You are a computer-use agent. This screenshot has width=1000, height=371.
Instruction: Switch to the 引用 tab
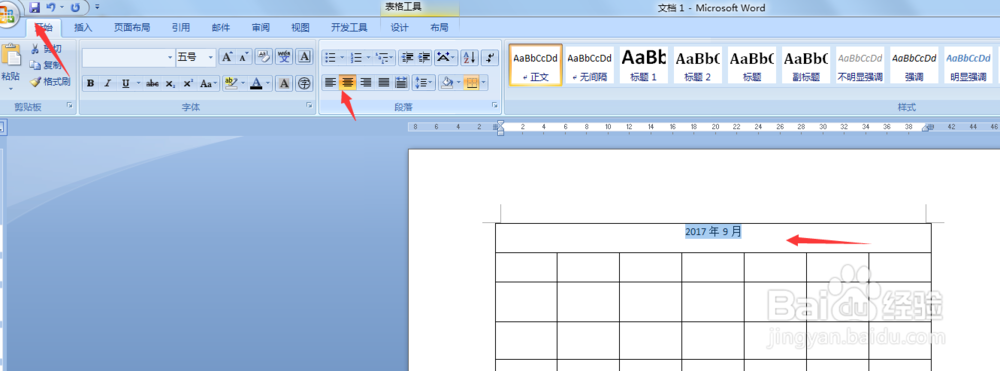180,27
